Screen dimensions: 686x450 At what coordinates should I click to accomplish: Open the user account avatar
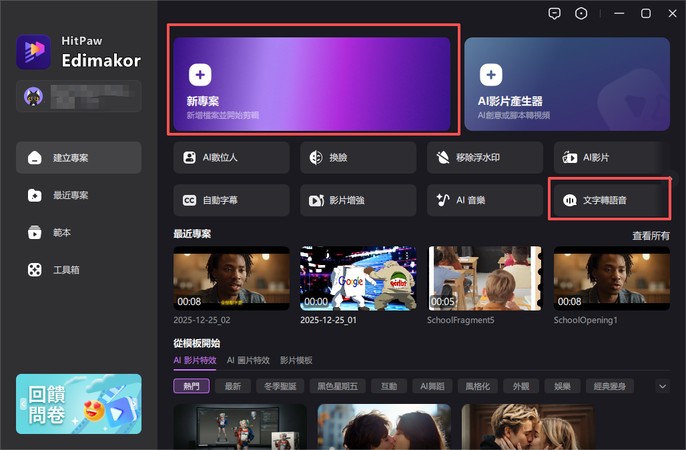click(x=33, y=96)
